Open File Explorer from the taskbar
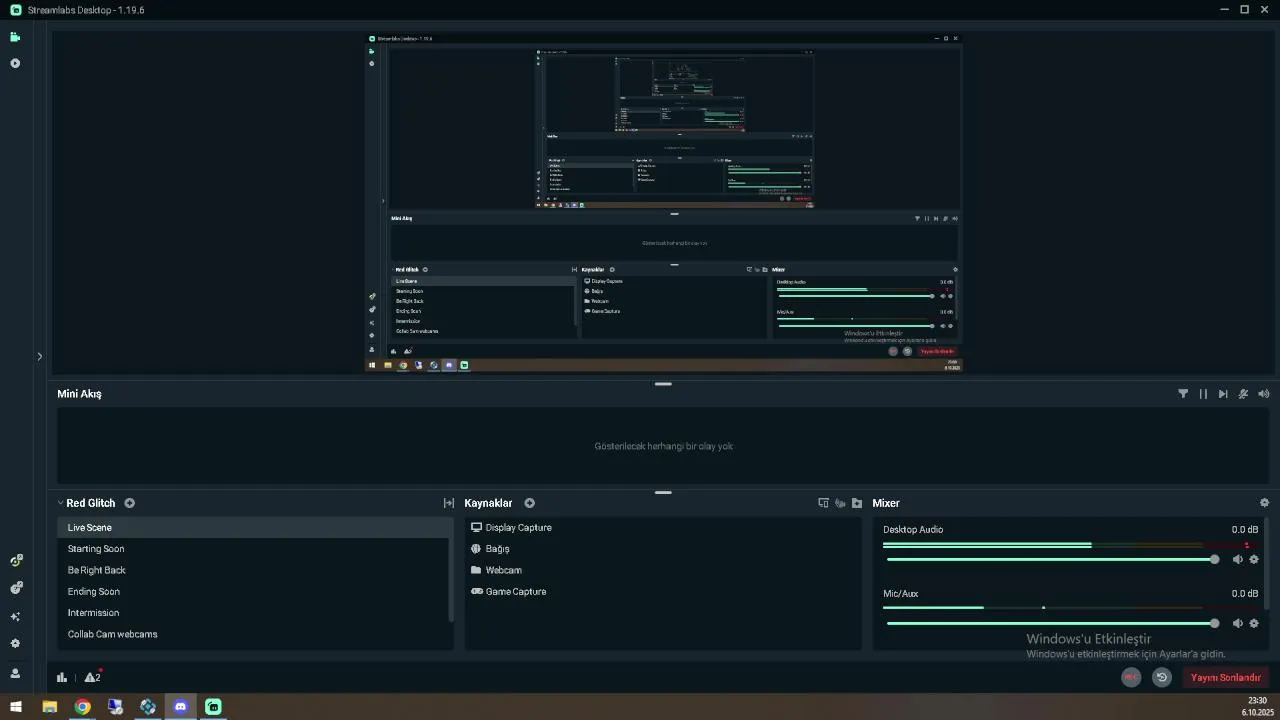The width and height of the screenshot is (1280, 720). (49, 707)
